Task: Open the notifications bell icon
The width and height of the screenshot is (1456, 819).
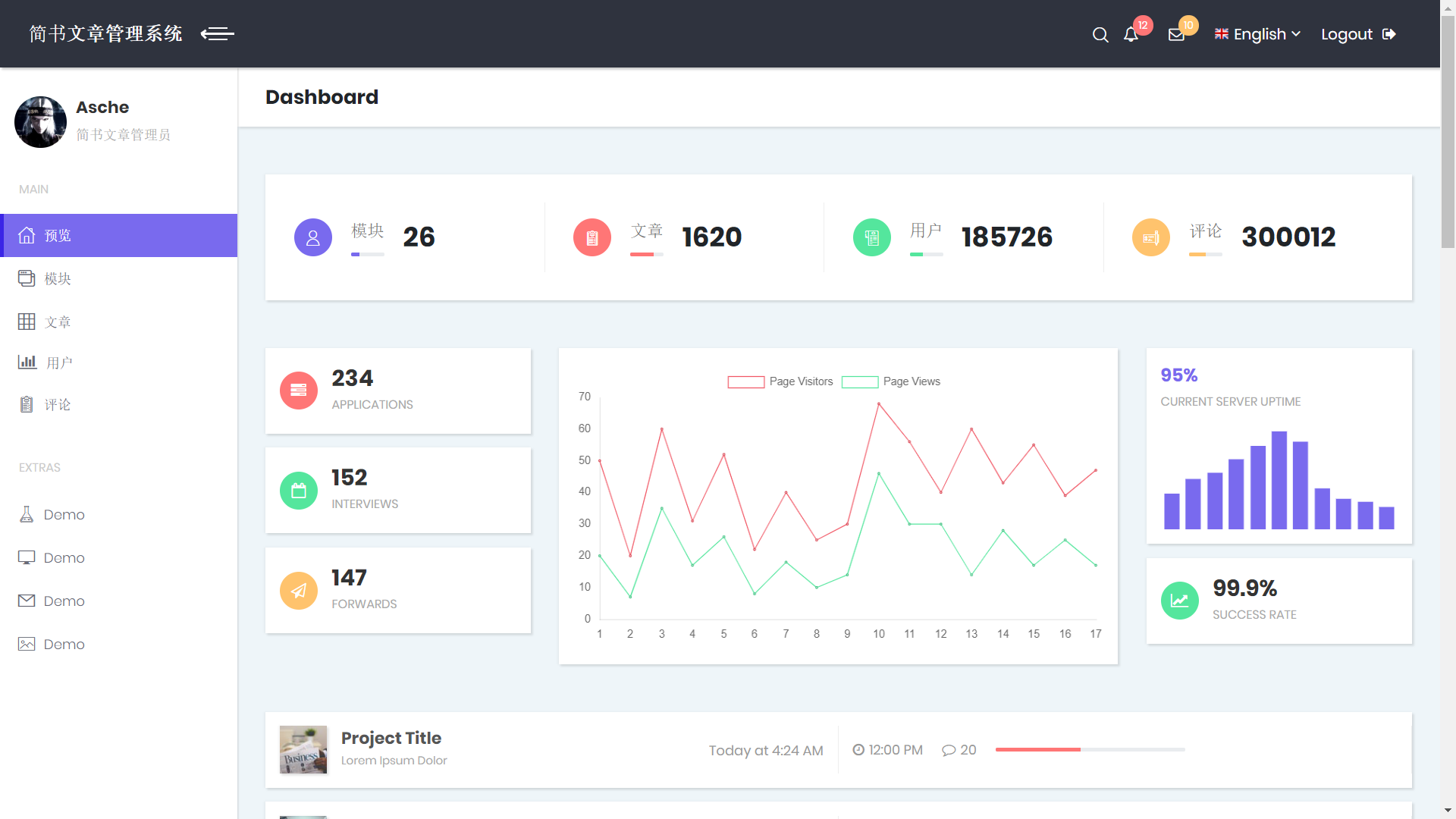Action: click(x=1131, y=35)
